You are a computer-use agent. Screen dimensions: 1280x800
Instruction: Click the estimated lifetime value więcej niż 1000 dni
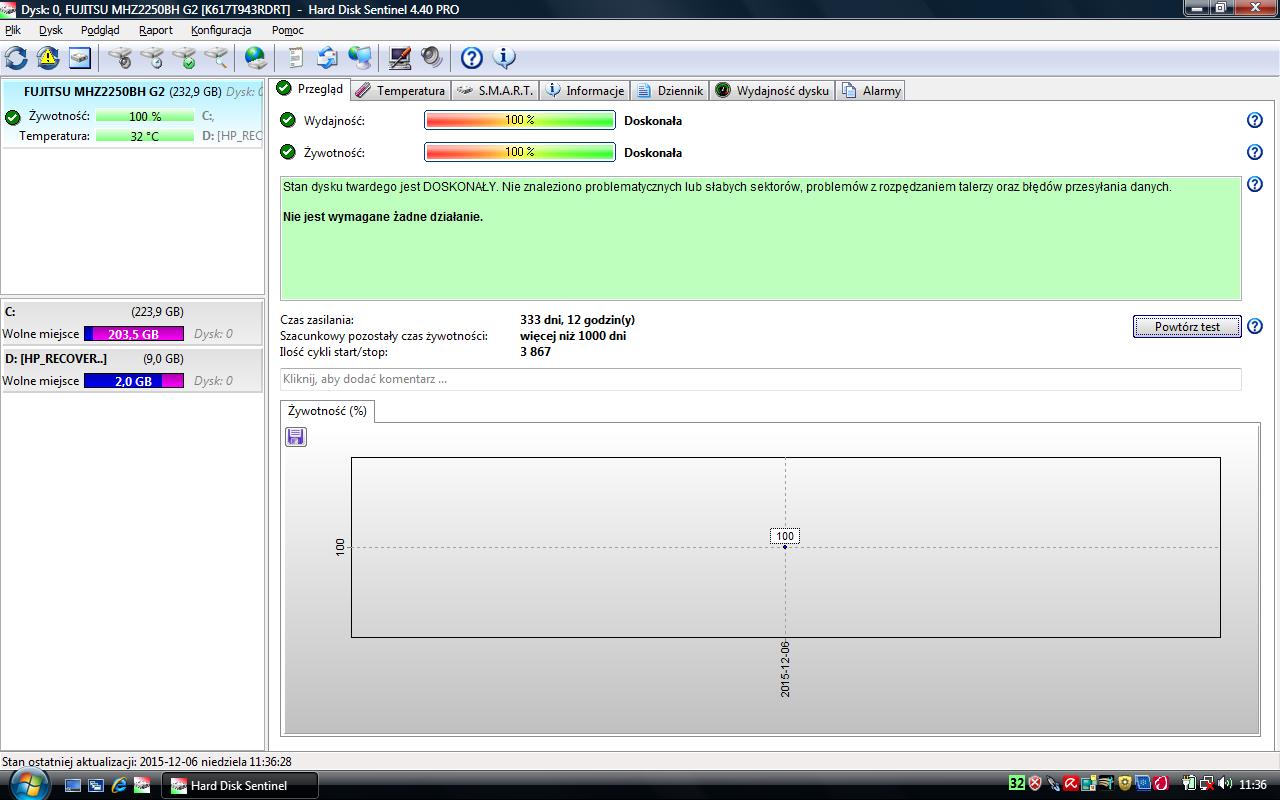(x=573, y=336)
